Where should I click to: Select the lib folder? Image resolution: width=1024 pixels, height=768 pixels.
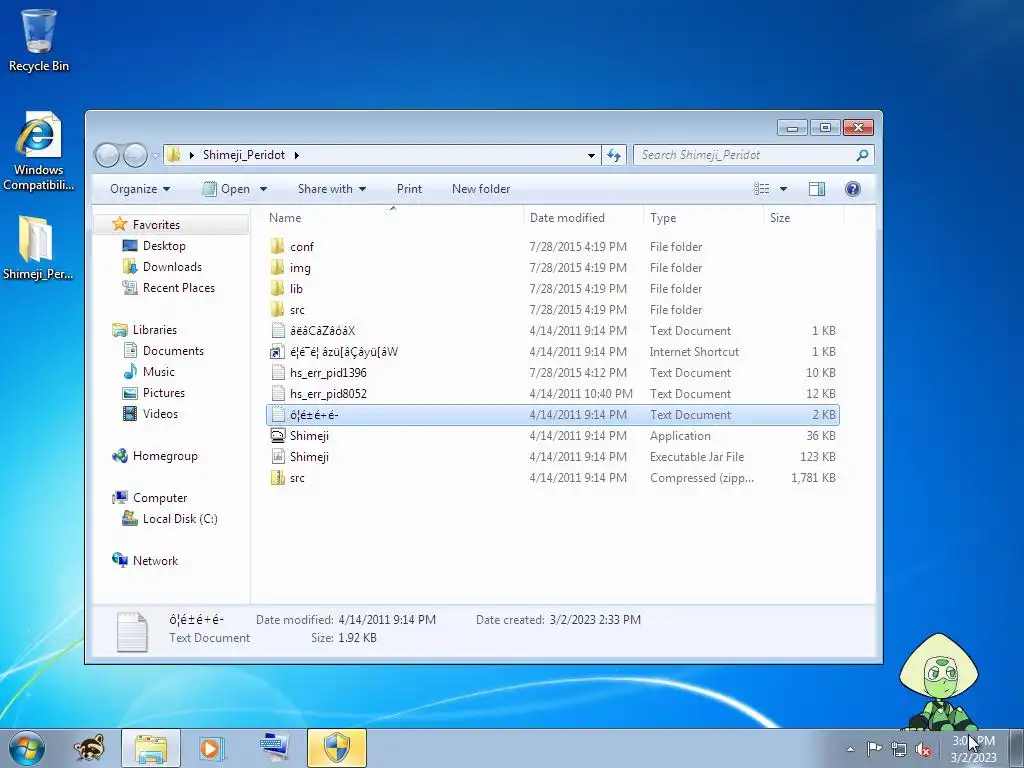[552, 289]
